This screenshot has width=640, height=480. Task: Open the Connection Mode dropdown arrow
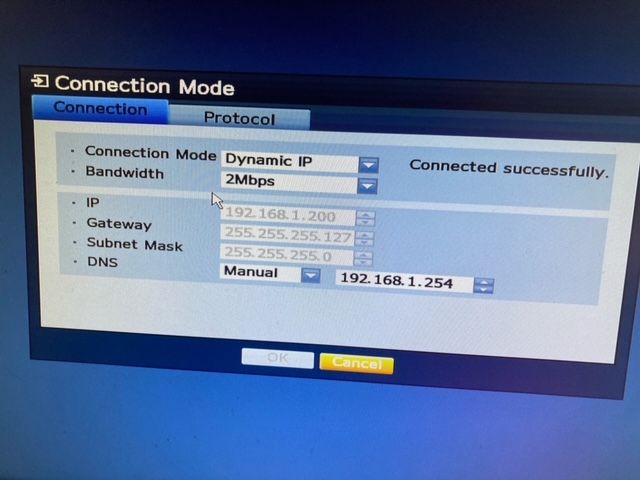(x=369, y=163)
